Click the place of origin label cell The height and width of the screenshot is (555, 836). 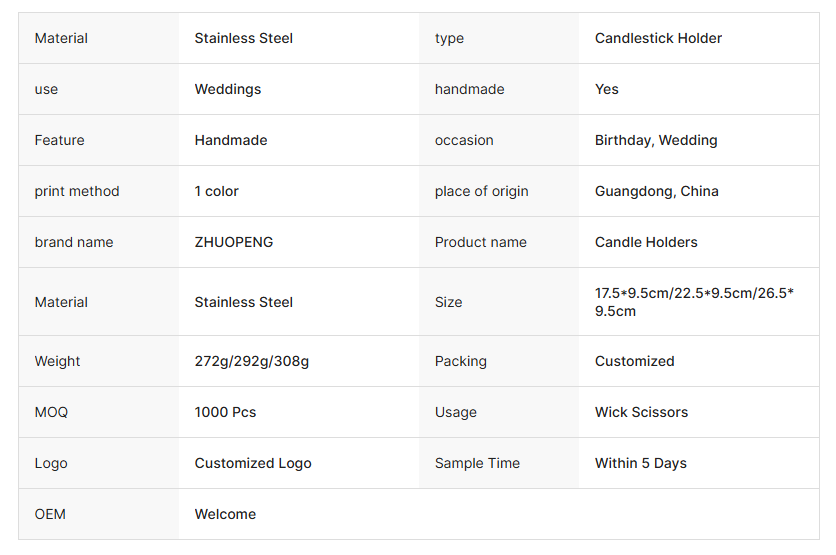coord(481,191)
